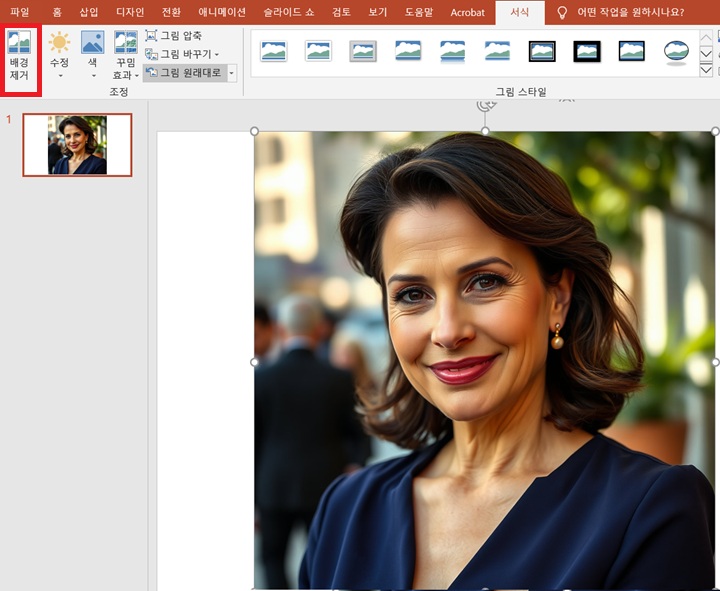Click 그림 원래대로 reset picture
Screen dimensions: 720x591
tap(185, 73)
